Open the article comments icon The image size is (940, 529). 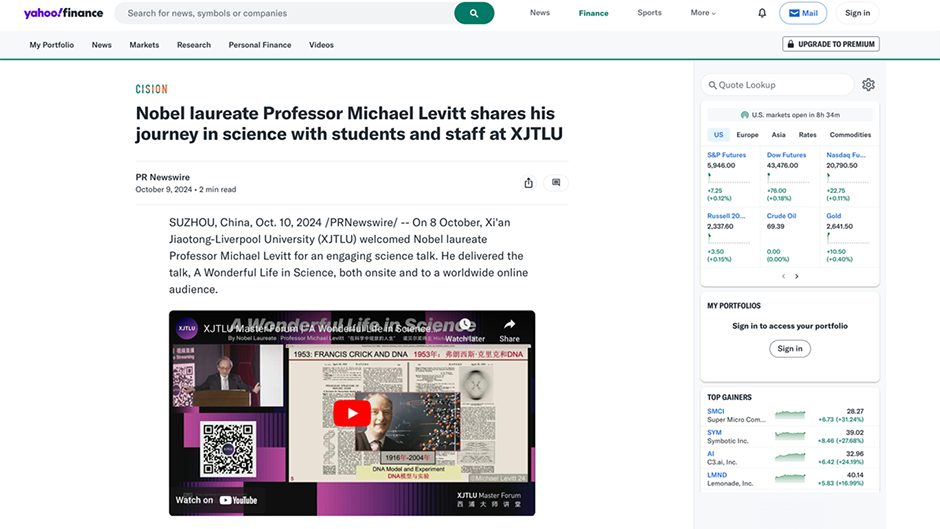click(556, 182)
